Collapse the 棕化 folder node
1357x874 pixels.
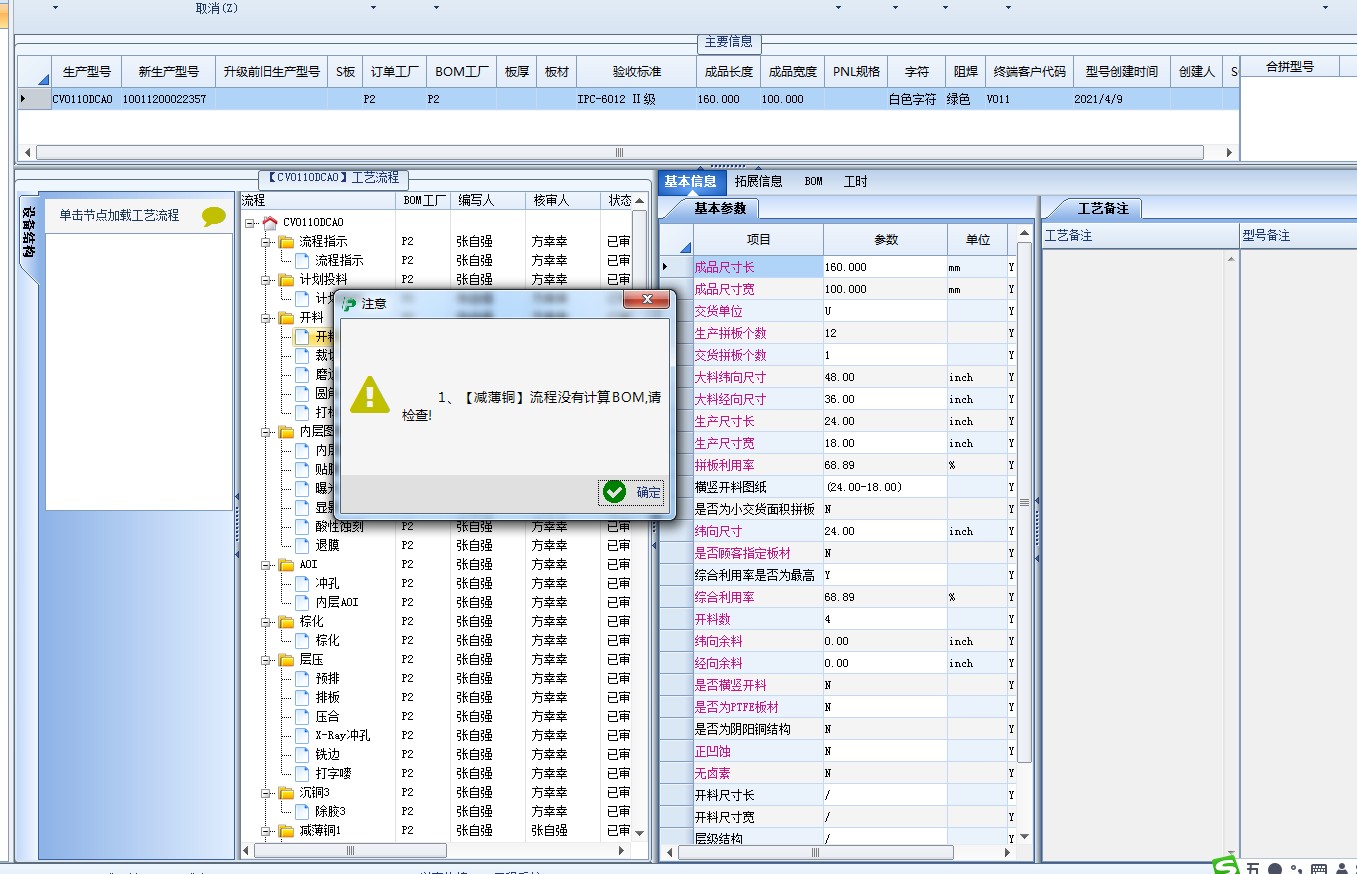coord(267,621)
